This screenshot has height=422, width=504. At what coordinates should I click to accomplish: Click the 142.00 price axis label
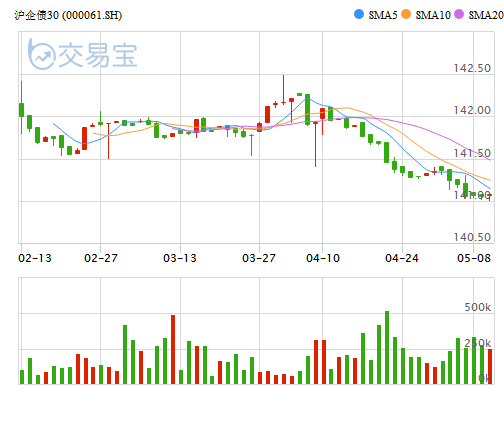pyautogui.click(x=472, y=110)
